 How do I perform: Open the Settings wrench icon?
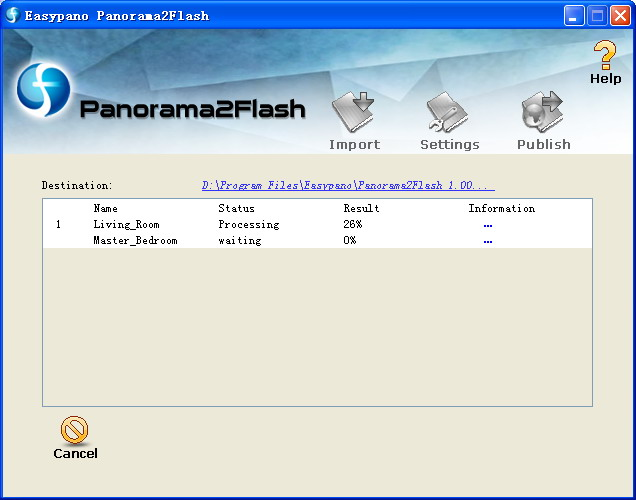point(447,112)
